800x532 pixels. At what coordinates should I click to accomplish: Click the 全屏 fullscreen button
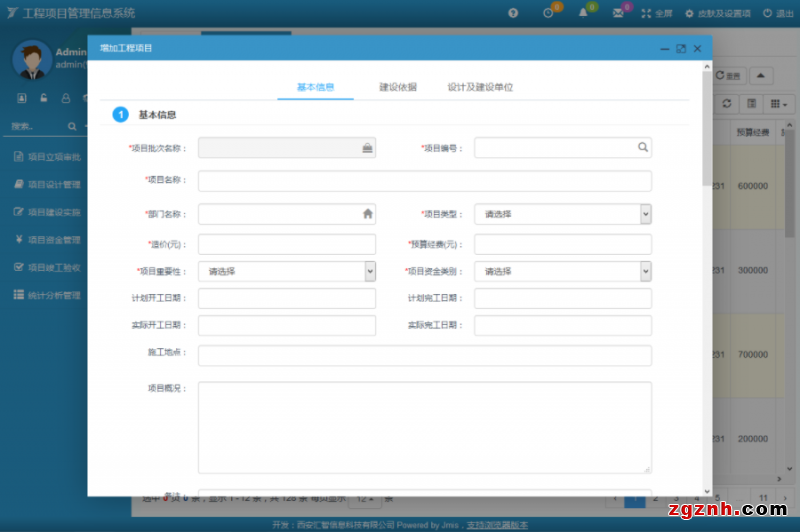coord(657,13)
